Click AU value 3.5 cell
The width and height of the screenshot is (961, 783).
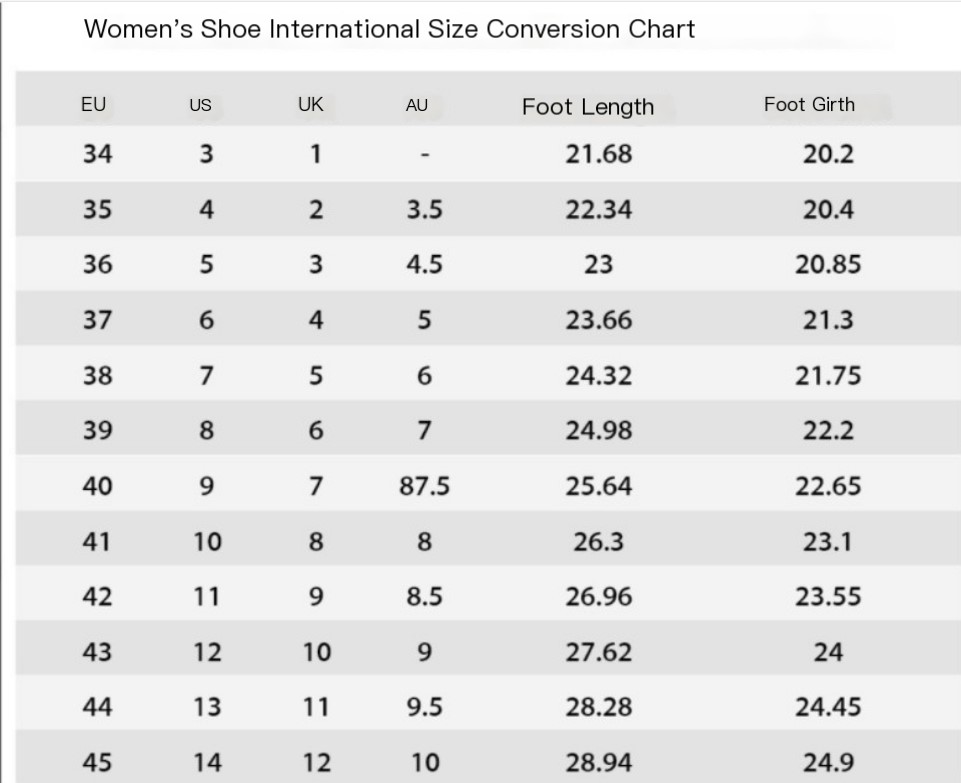424,210
